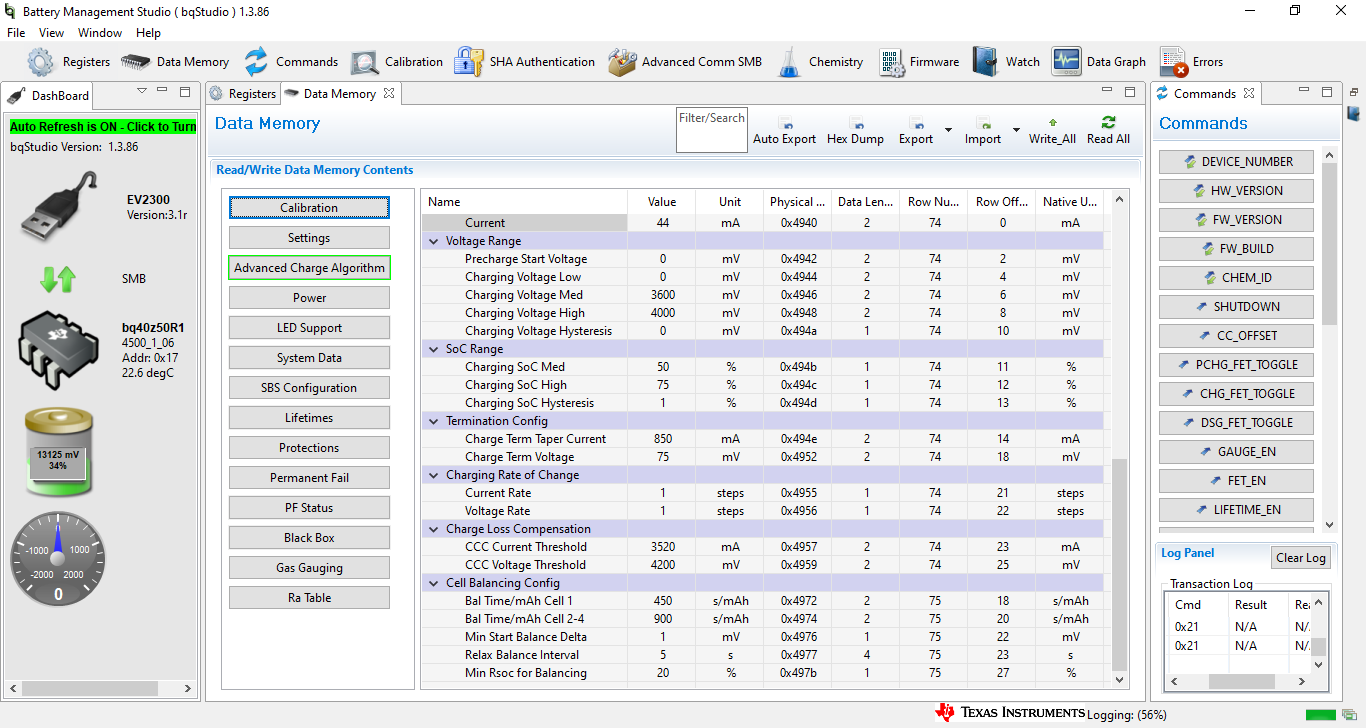Open the Export dropdown arrow
Viewport: 1366px width, 728px height.
coord(948,130)
